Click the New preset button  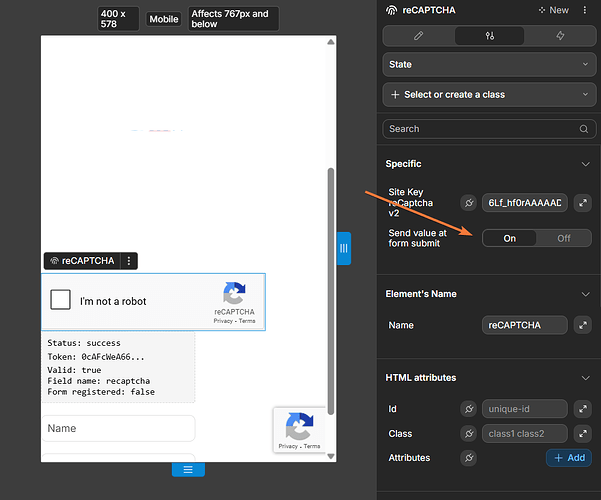coord(553,10)
